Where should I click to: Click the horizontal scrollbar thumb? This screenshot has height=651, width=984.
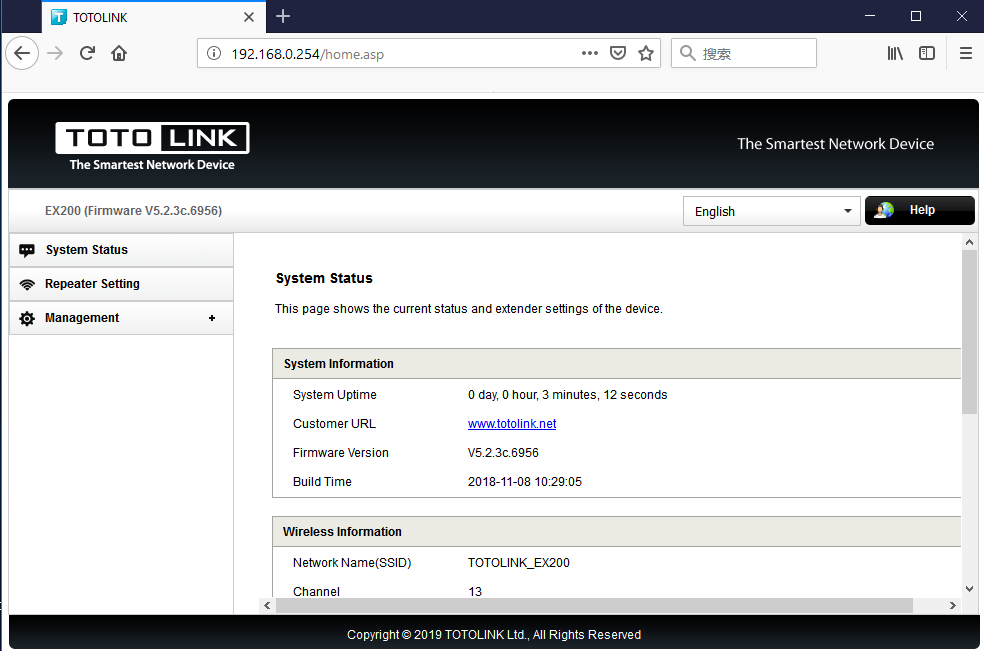pos(594,605)
